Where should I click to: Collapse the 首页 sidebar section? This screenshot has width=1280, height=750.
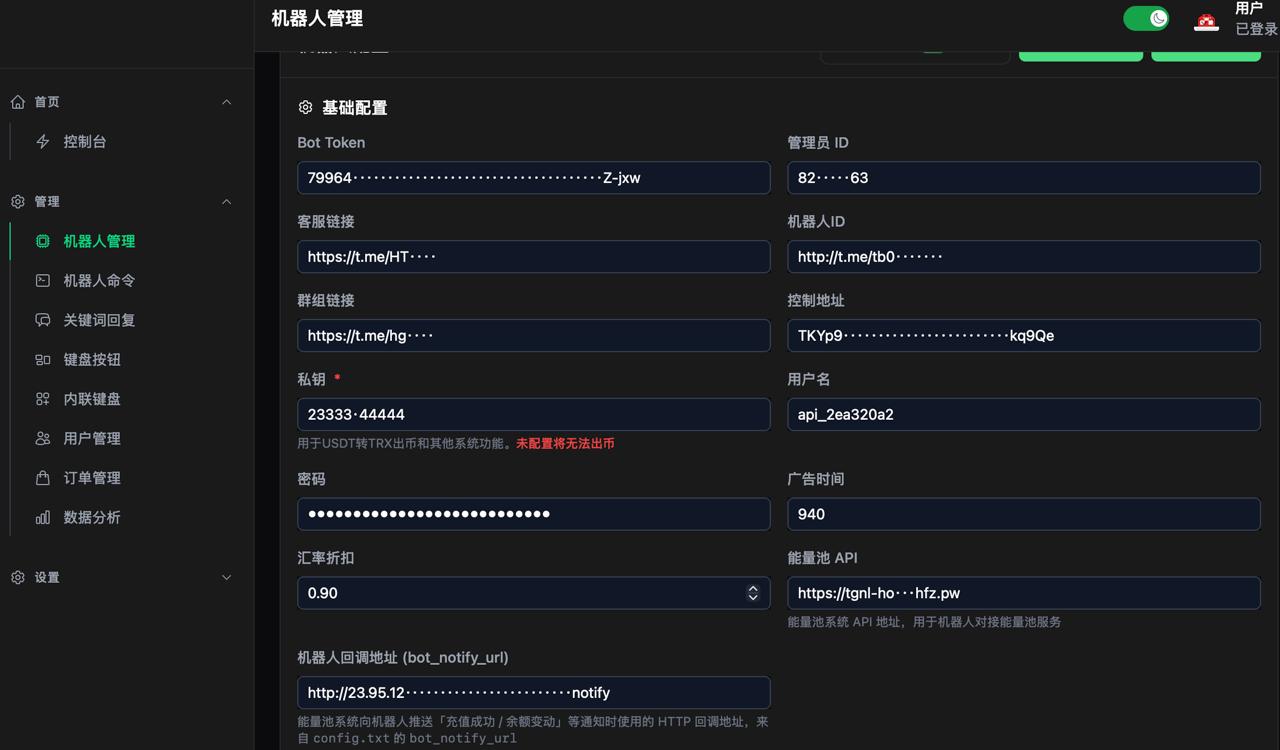point(227,101)
